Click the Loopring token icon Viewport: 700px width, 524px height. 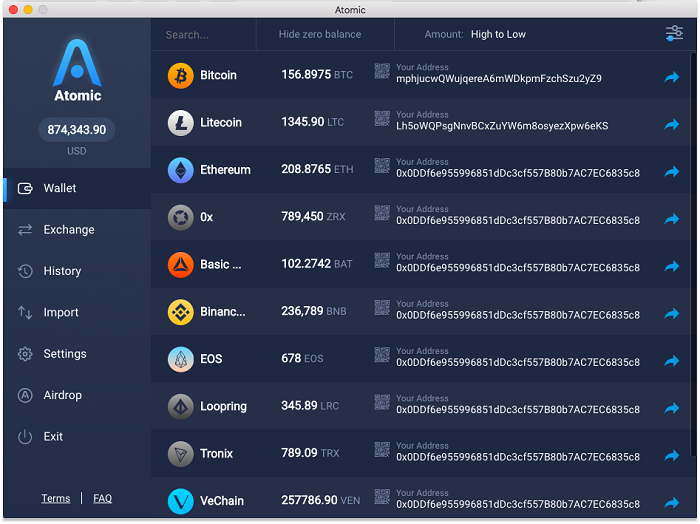pos(180,407)
